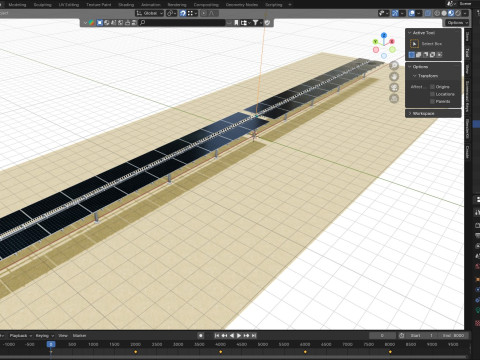Select material preview viewport shading
This screenshot has height=360, width=480.
point(451,13)
